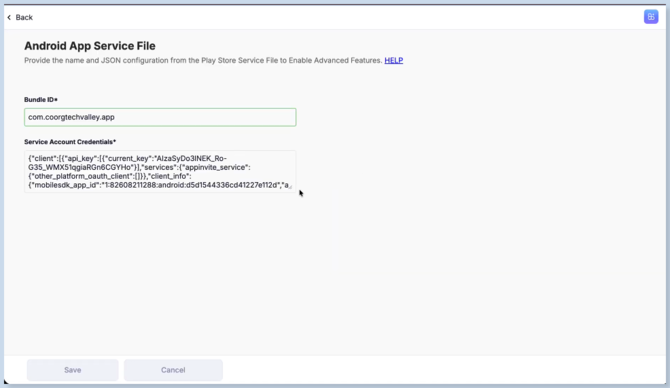Click inside Service Account Credentials textarea

click(x=160, y=171)
